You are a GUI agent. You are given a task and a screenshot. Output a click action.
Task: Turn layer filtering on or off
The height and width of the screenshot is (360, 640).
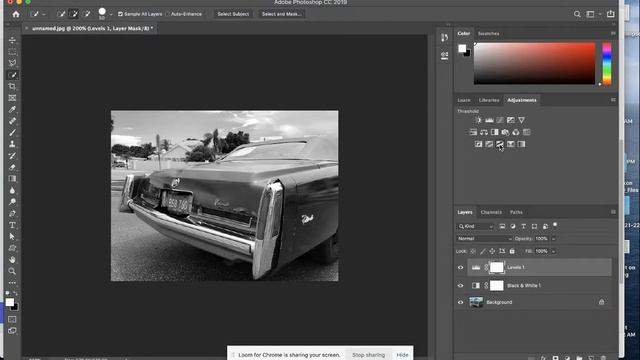[555, 225]
